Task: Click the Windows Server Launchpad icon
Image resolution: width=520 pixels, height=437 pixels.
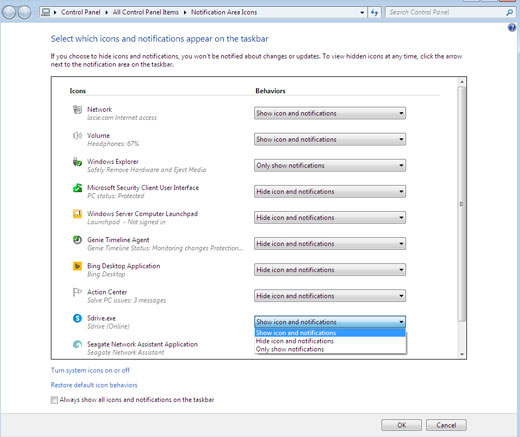Action: (x=77, y=214)
